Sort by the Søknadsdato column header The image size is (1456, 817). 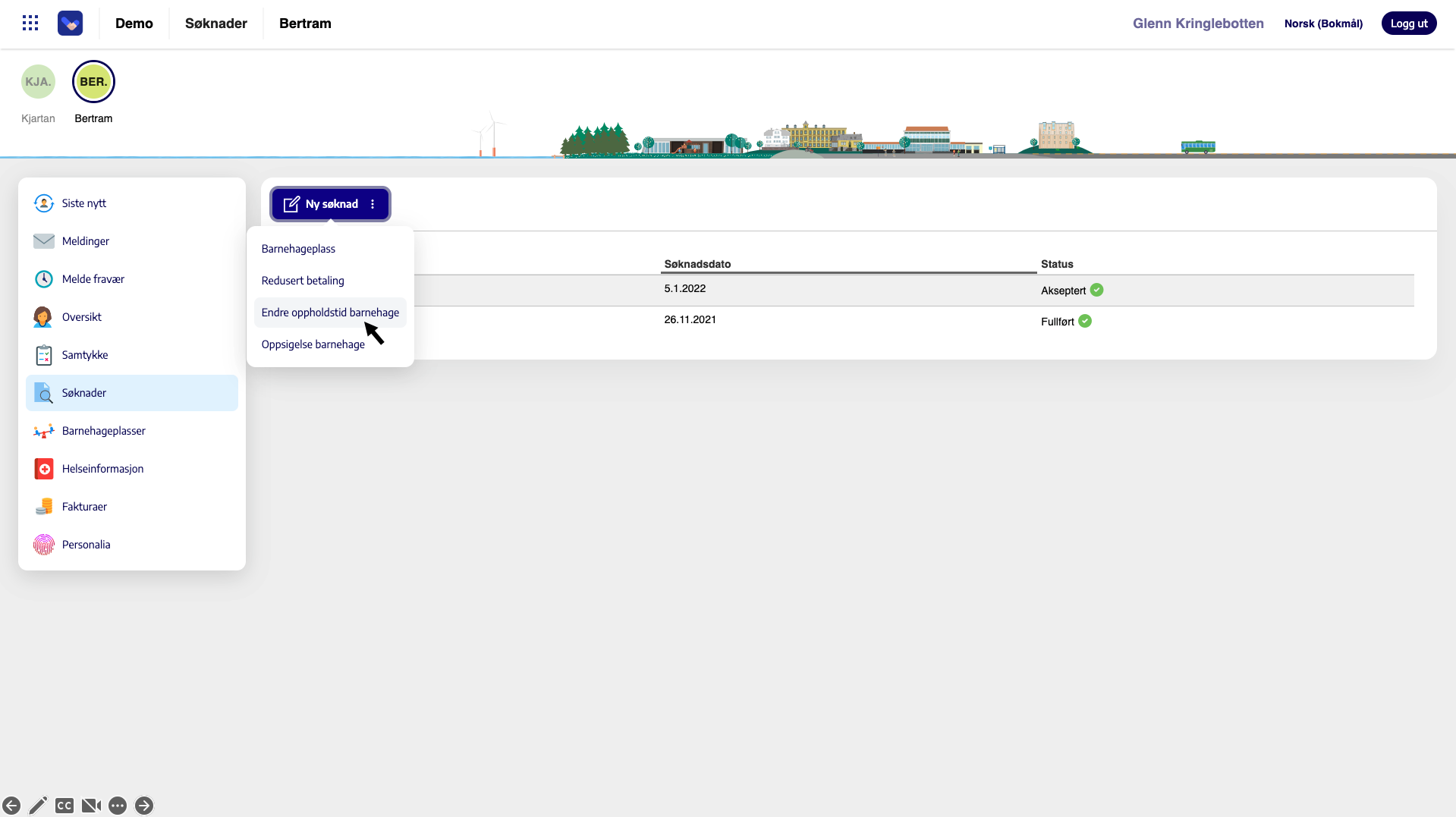tap(697, 264)
